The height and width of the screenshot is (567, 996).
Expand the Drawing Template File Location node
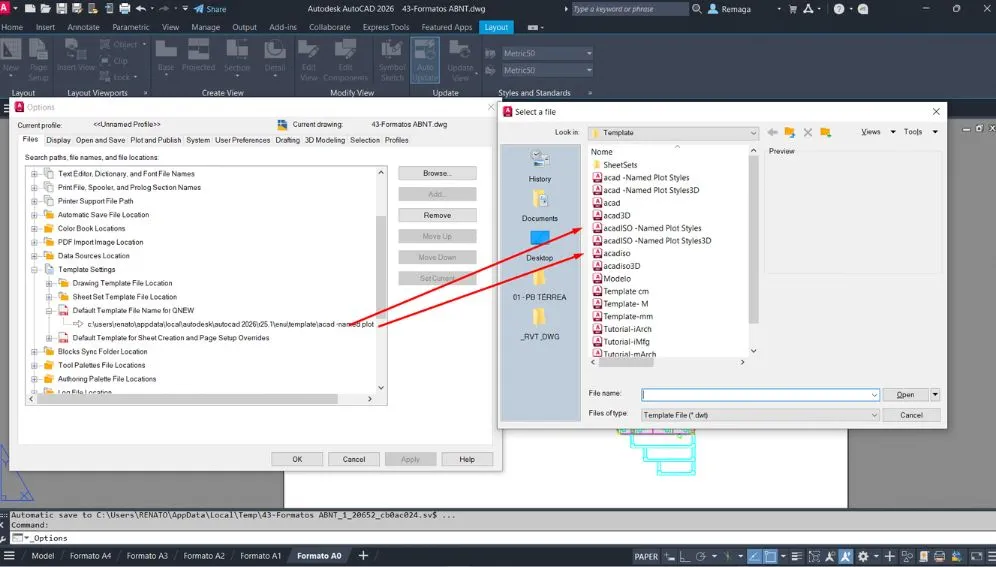click(48, 283)
